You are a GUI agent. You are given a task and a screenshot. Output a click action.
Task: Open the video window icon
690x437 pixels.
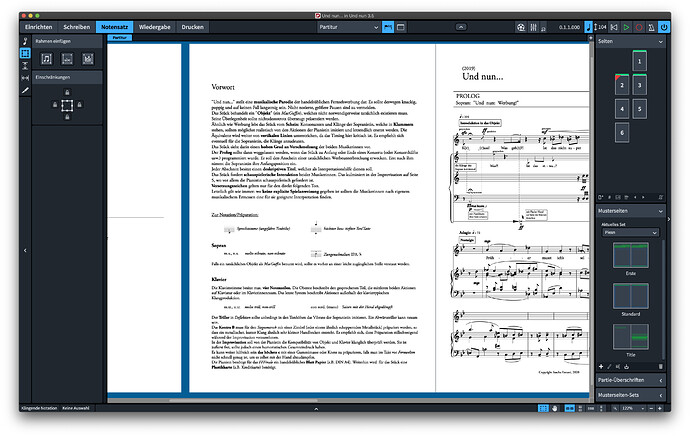[521, 27]
